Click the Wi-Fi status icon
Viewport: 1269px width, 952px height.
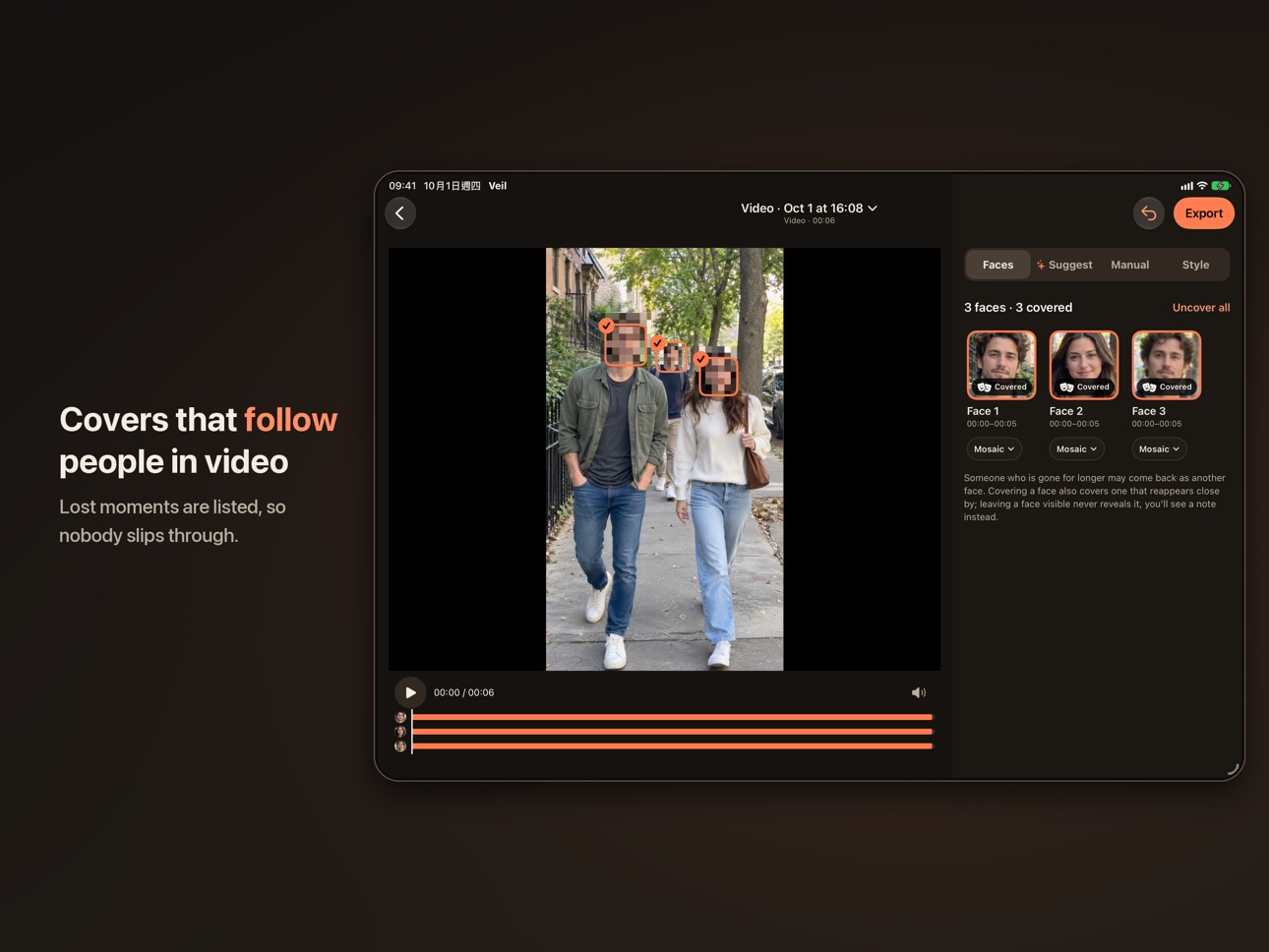tap(1202, 185)
